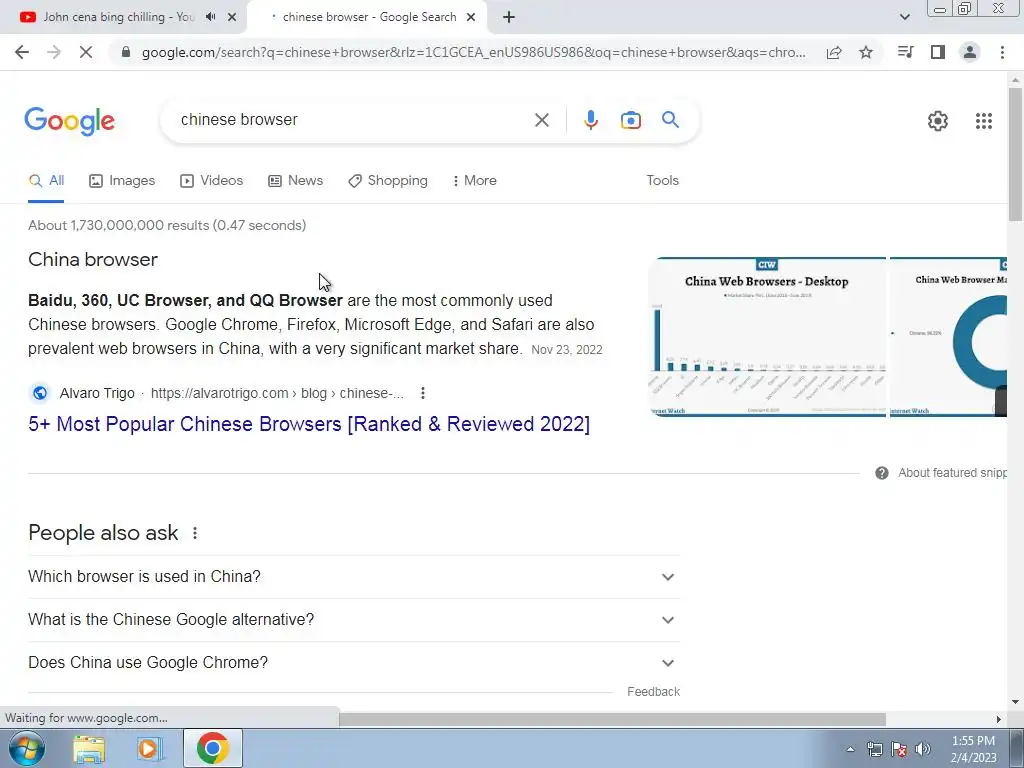The height and width of the screenshot is (768, 1024).
Task: Expand "Does China use Google Chrome?"
Action: (x=354, y=663)
